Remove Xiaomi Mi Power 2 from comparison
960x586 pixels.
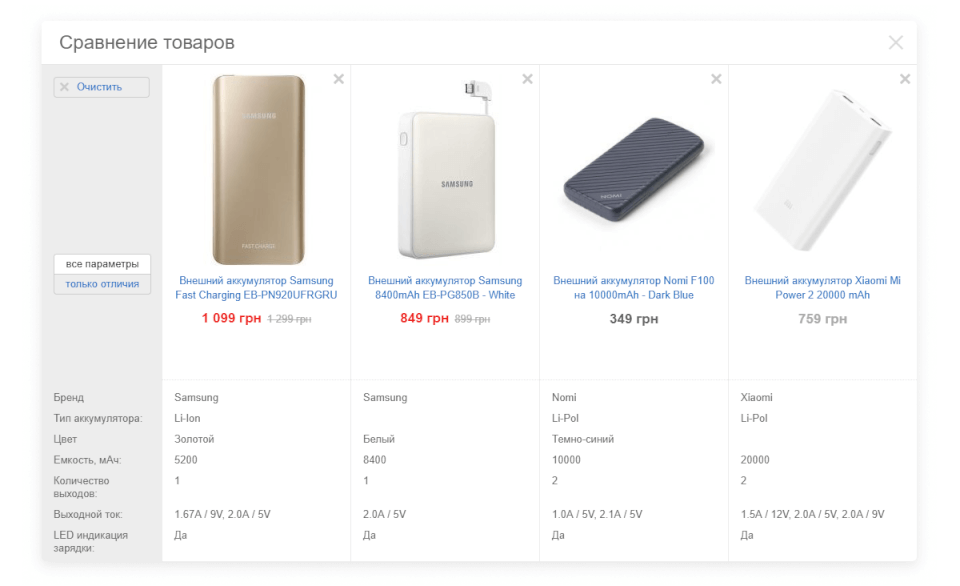tap(905, 80)
